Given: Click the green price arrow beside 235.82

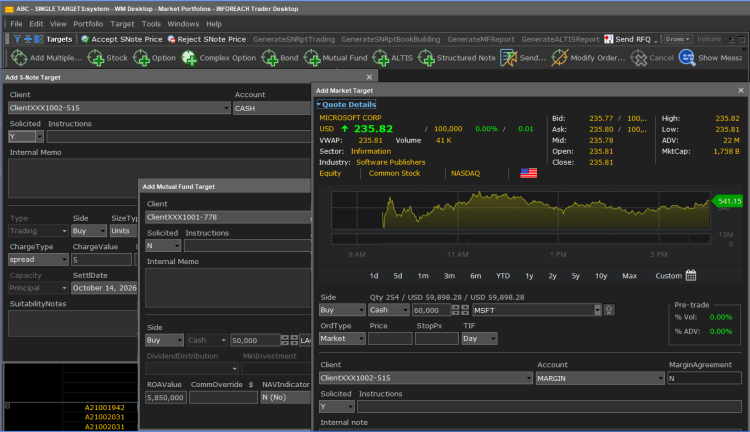Looking at the screenshot, I should pyautogui.click(x=344, y=129).
